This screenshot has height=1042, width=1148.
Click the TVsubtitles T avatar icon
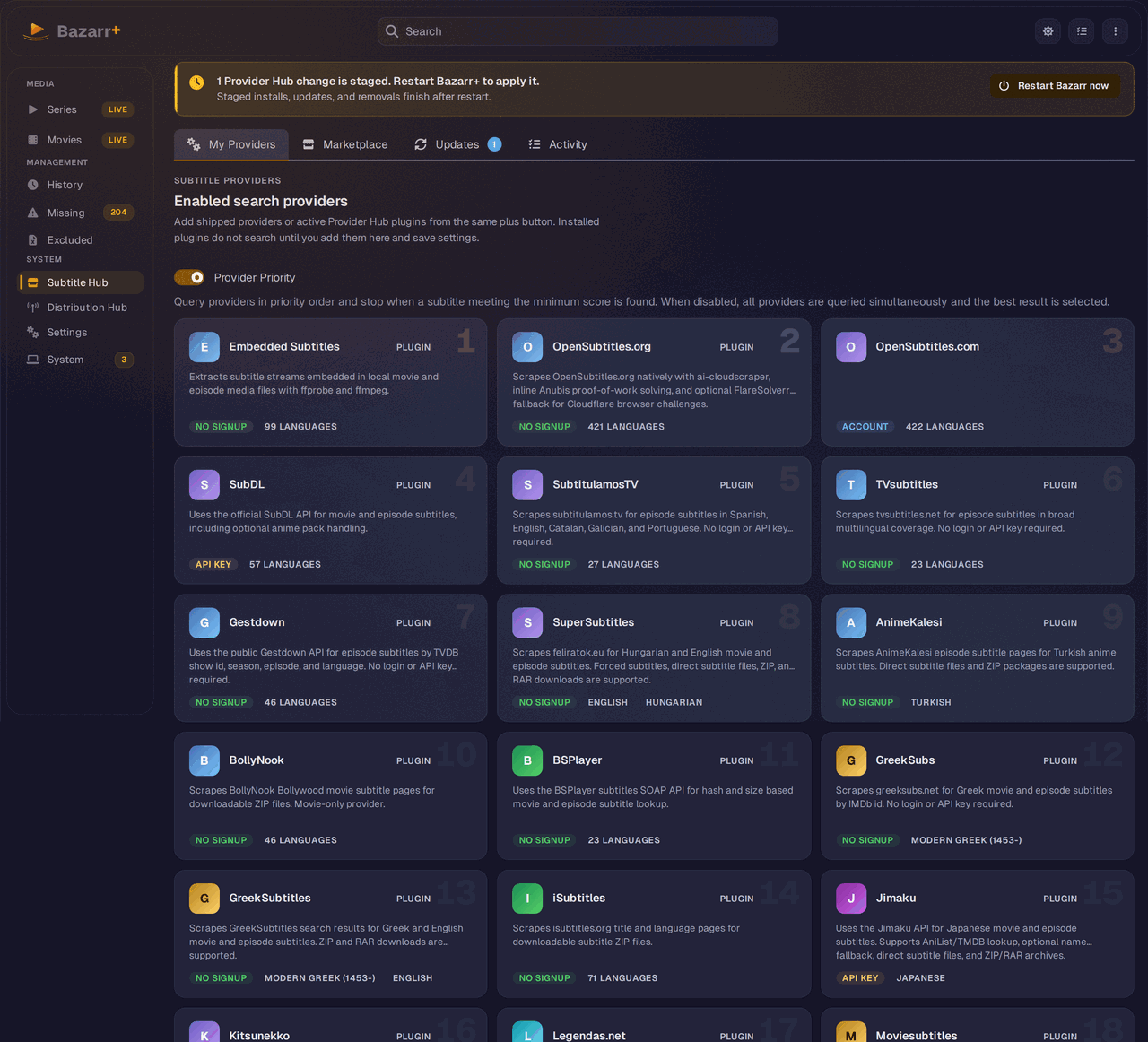point(851,485)
